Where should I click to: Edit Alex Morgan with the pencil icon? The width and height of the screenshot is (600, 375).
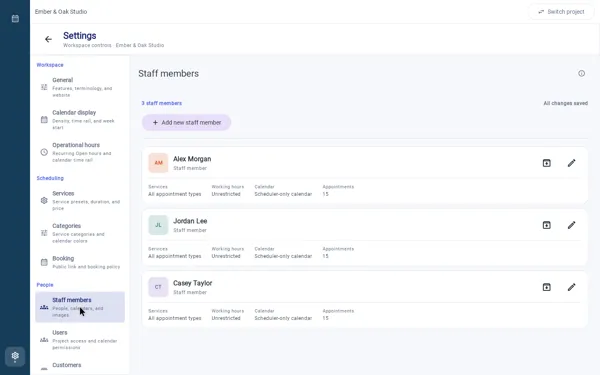571,163
